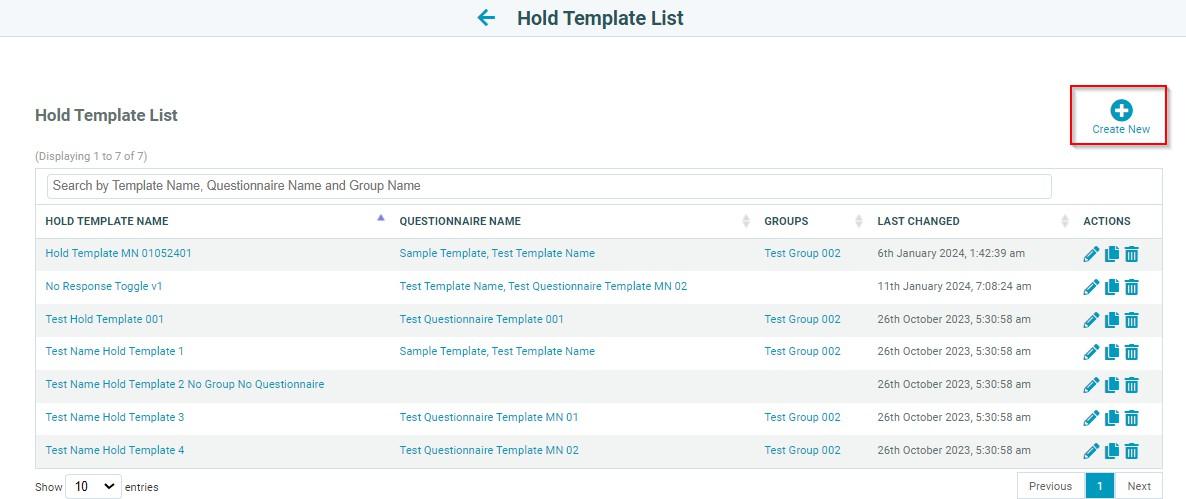Delete Test Name Hold Template 3
1186x499 pixels.
coord(1132,418)
